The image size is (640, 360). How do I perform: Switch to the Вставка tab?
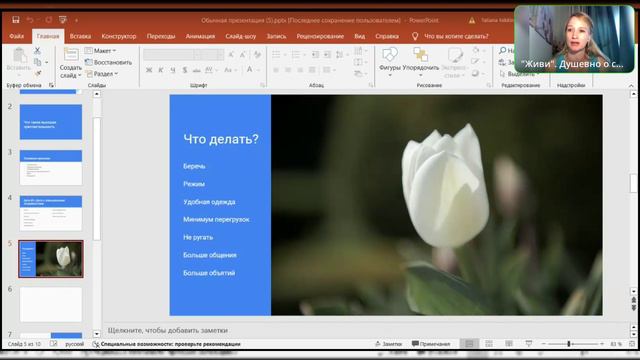pyautogui.click(x=80, y=36)
